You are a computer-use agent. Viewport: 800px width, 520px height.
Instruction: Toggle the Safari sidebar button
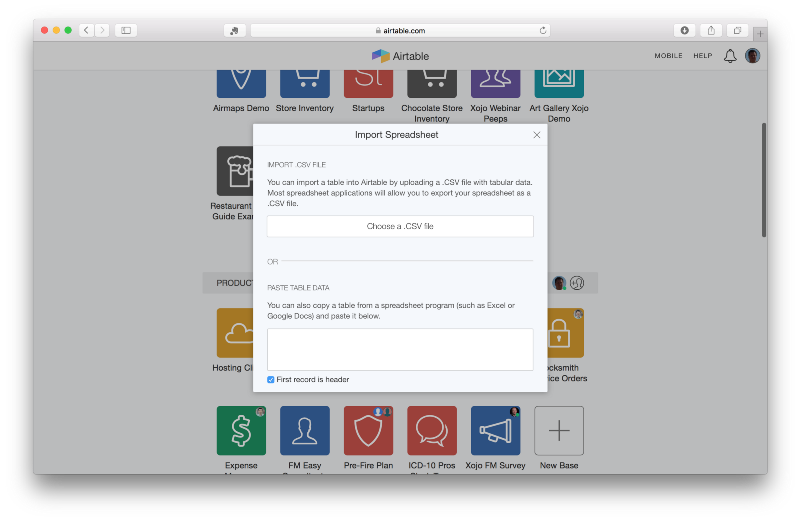pos(126,31)
